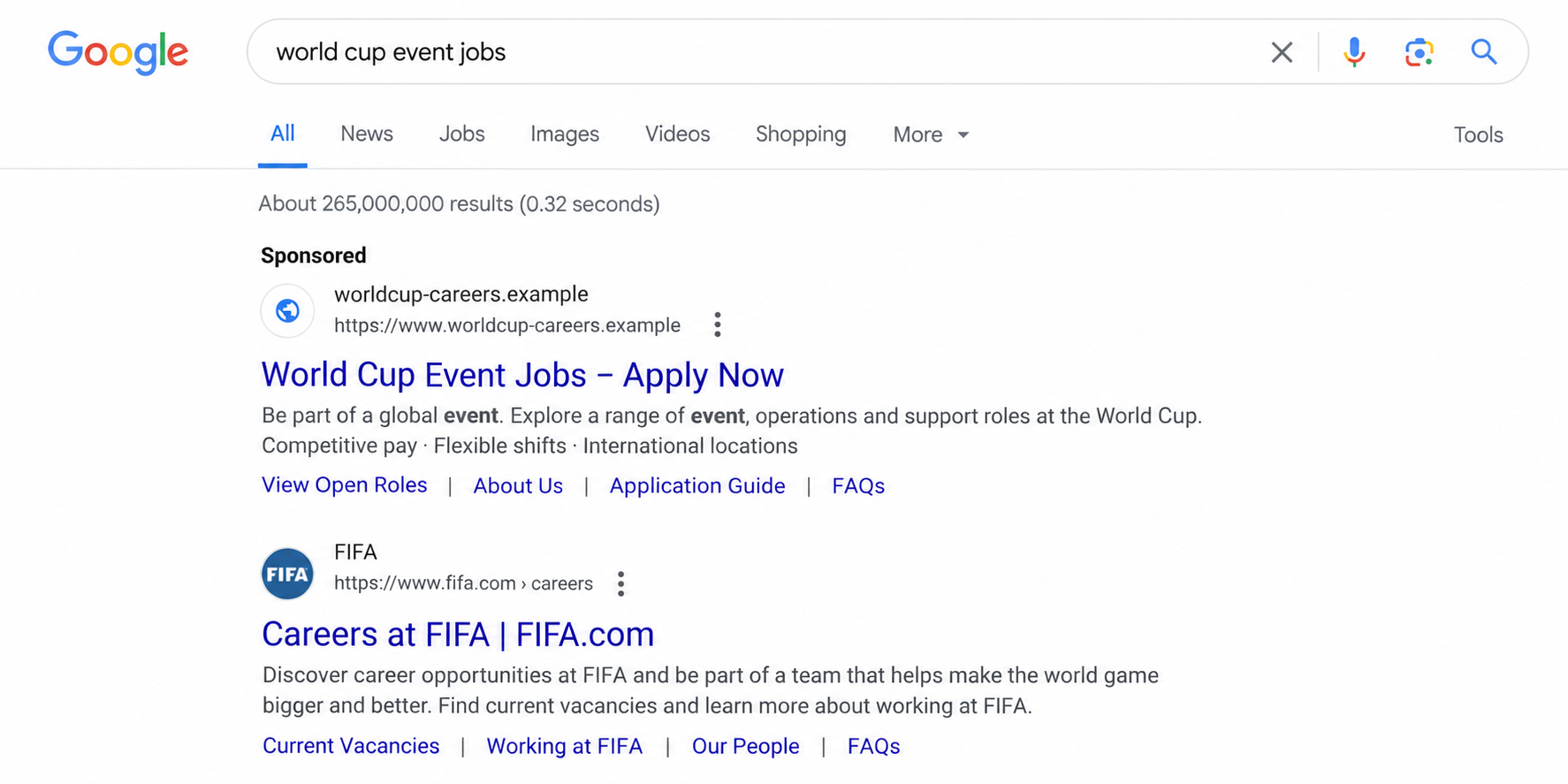Start voice search with the microphone icon

[1353, 52]
